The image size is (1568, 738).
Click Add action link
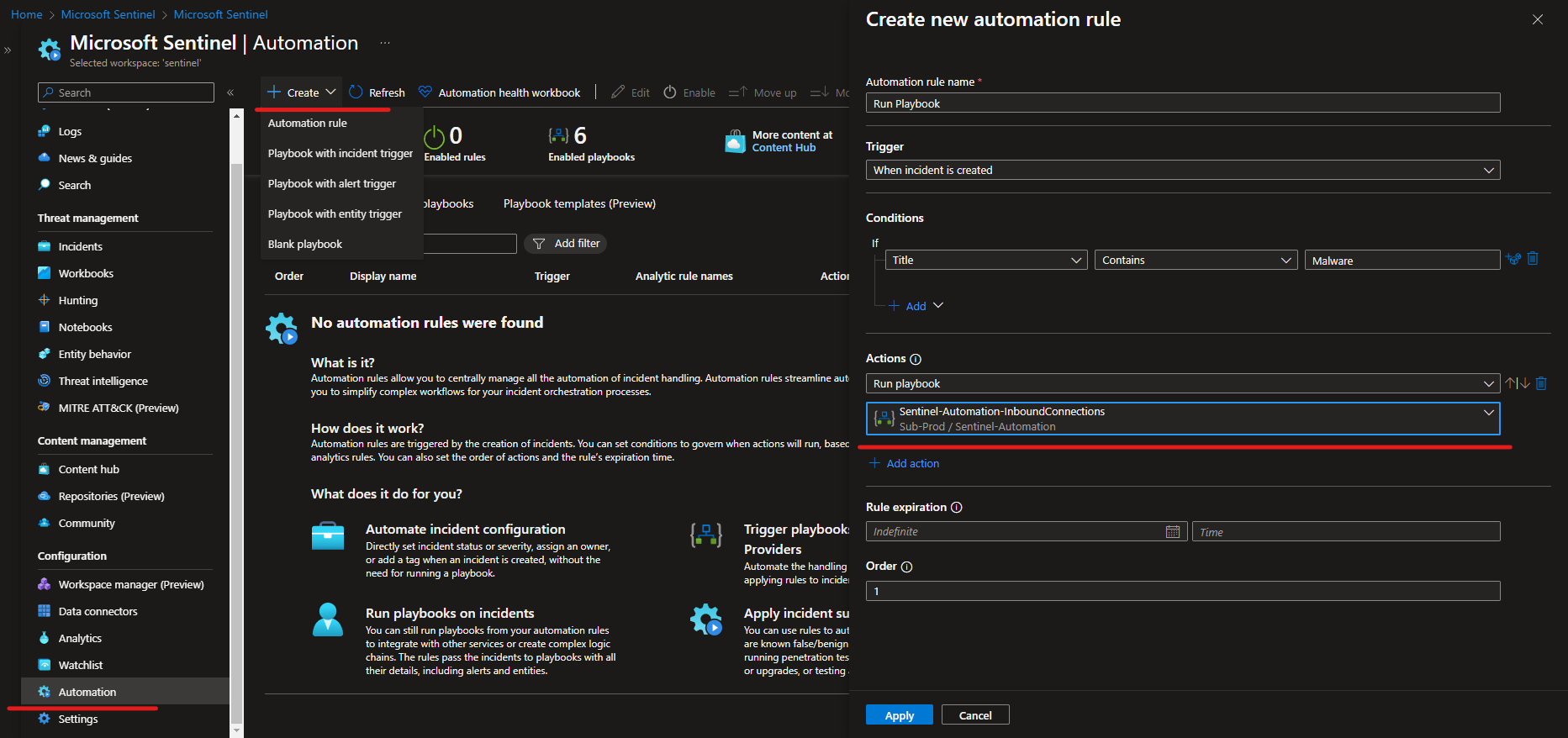pyautogui.click(x=905, y=463)
